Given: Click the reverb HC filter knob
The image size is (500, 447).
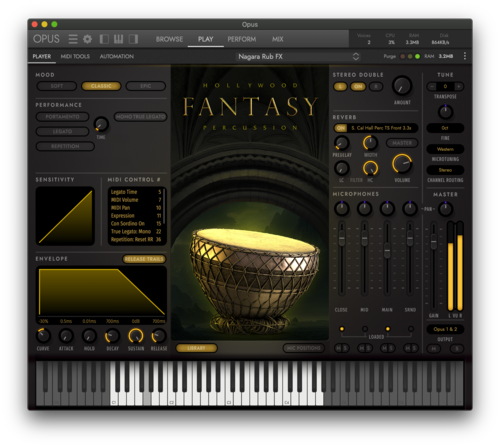Looking at the screenshot, I should pyautogui.click(x=370, y=168).
